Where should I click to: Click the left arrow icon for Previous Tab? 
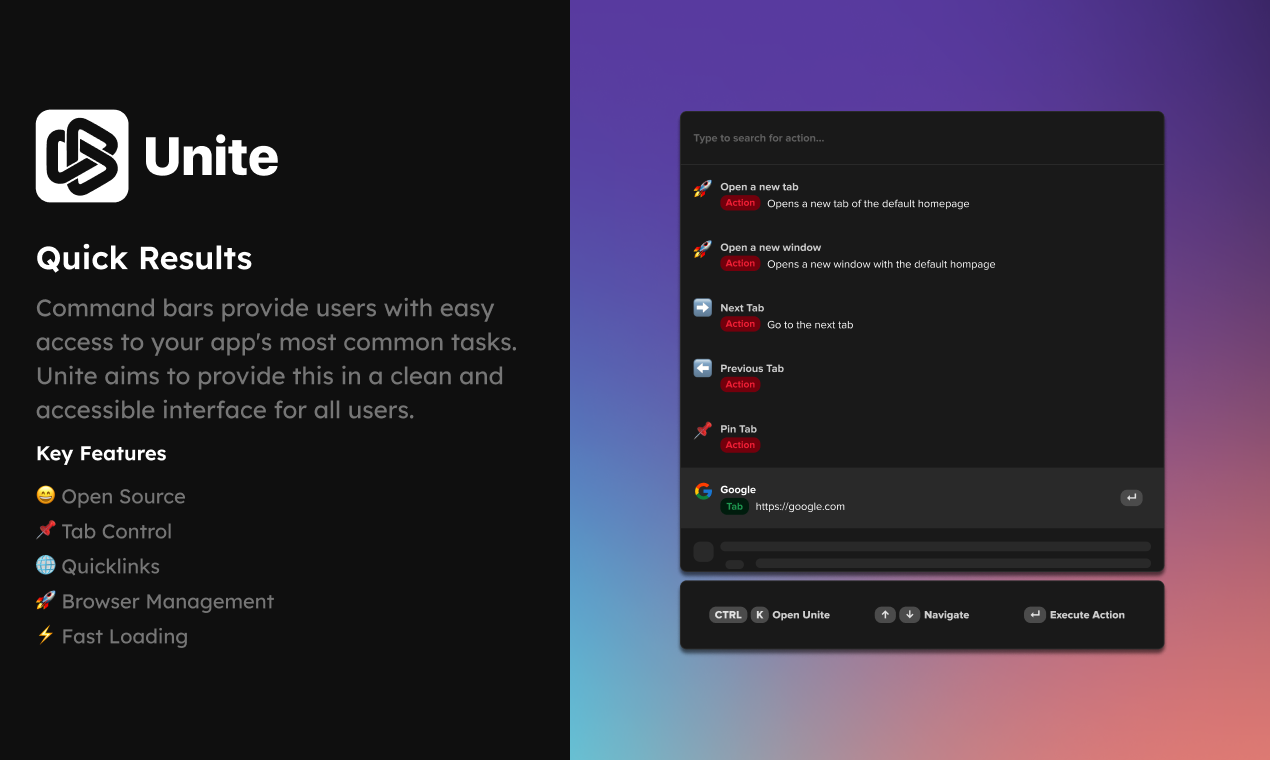pyautogui.click(x=703, y=368)
